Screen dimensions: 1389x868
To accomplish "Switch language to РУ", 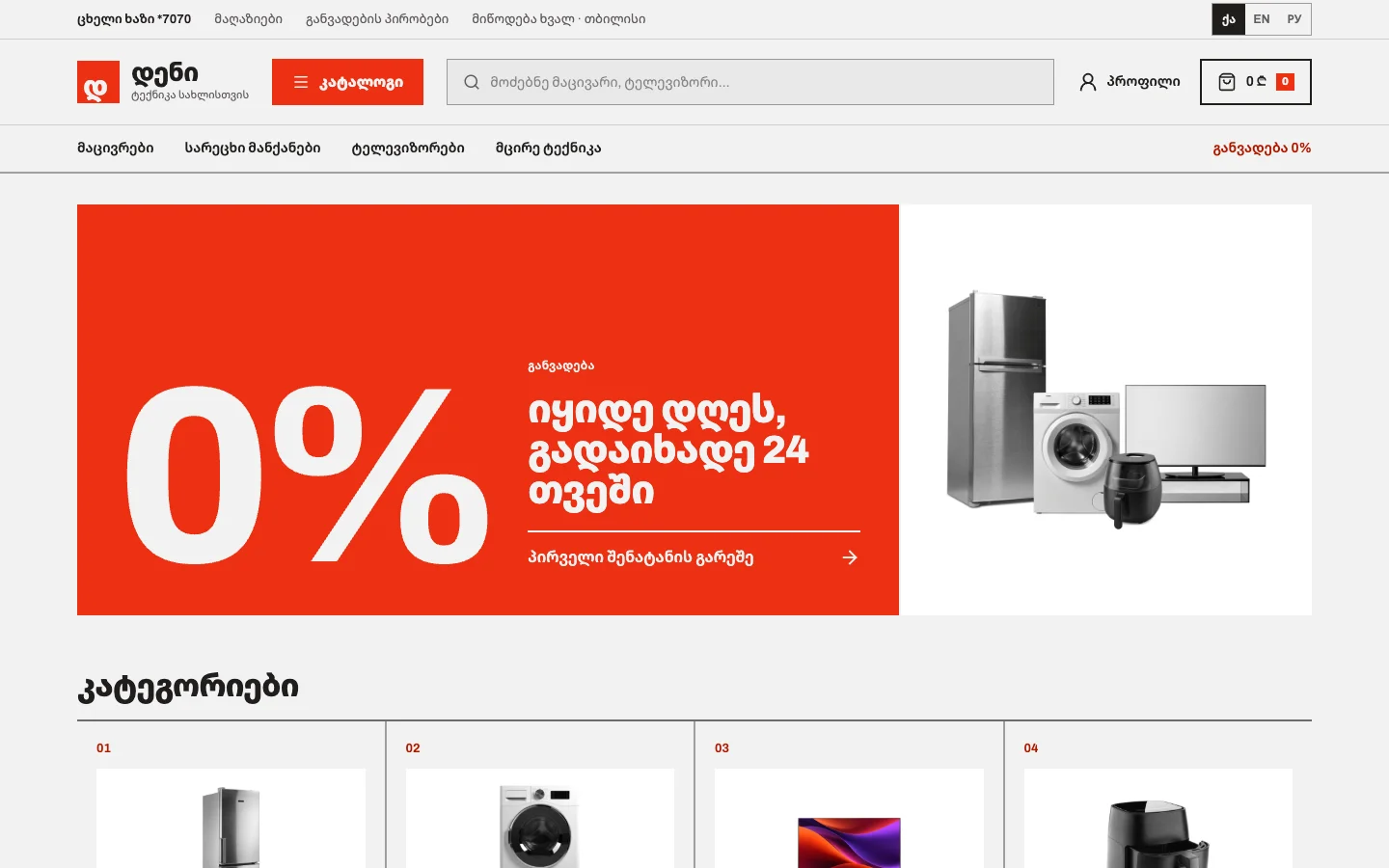I will [1294, 19].
